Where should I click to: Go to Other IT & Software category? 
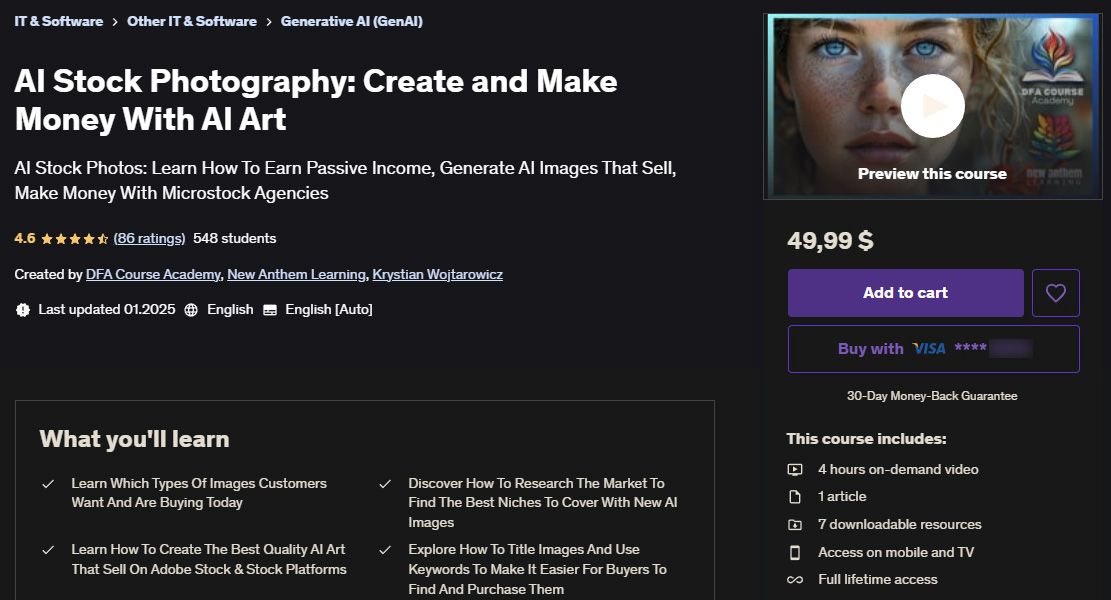tap(192, 21)
